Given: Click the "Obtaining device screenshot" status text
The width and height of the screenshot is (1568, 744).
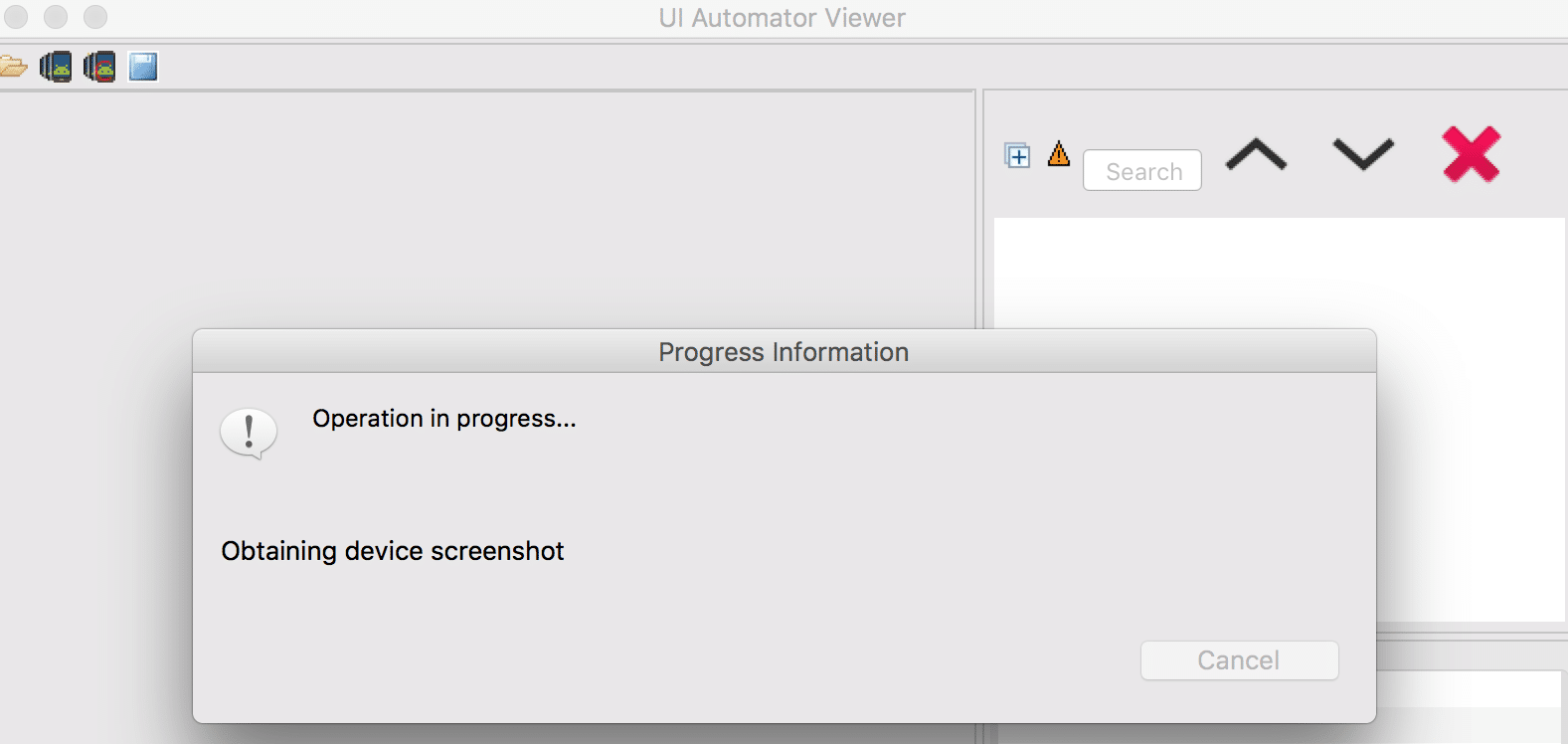Looking at the screenshot, I should 393,551.
